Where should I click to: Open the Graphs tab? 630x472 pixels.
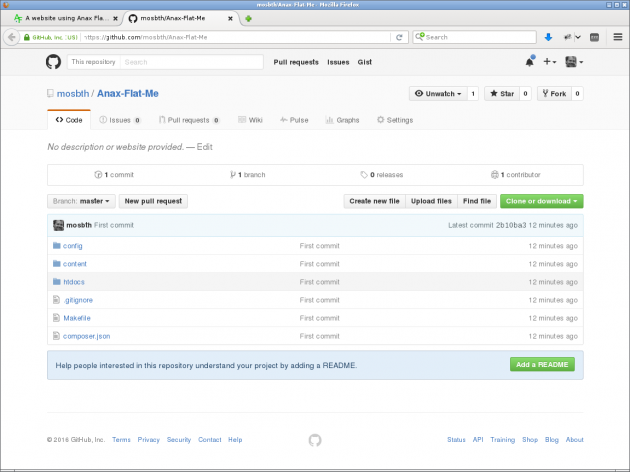(342, 120)
